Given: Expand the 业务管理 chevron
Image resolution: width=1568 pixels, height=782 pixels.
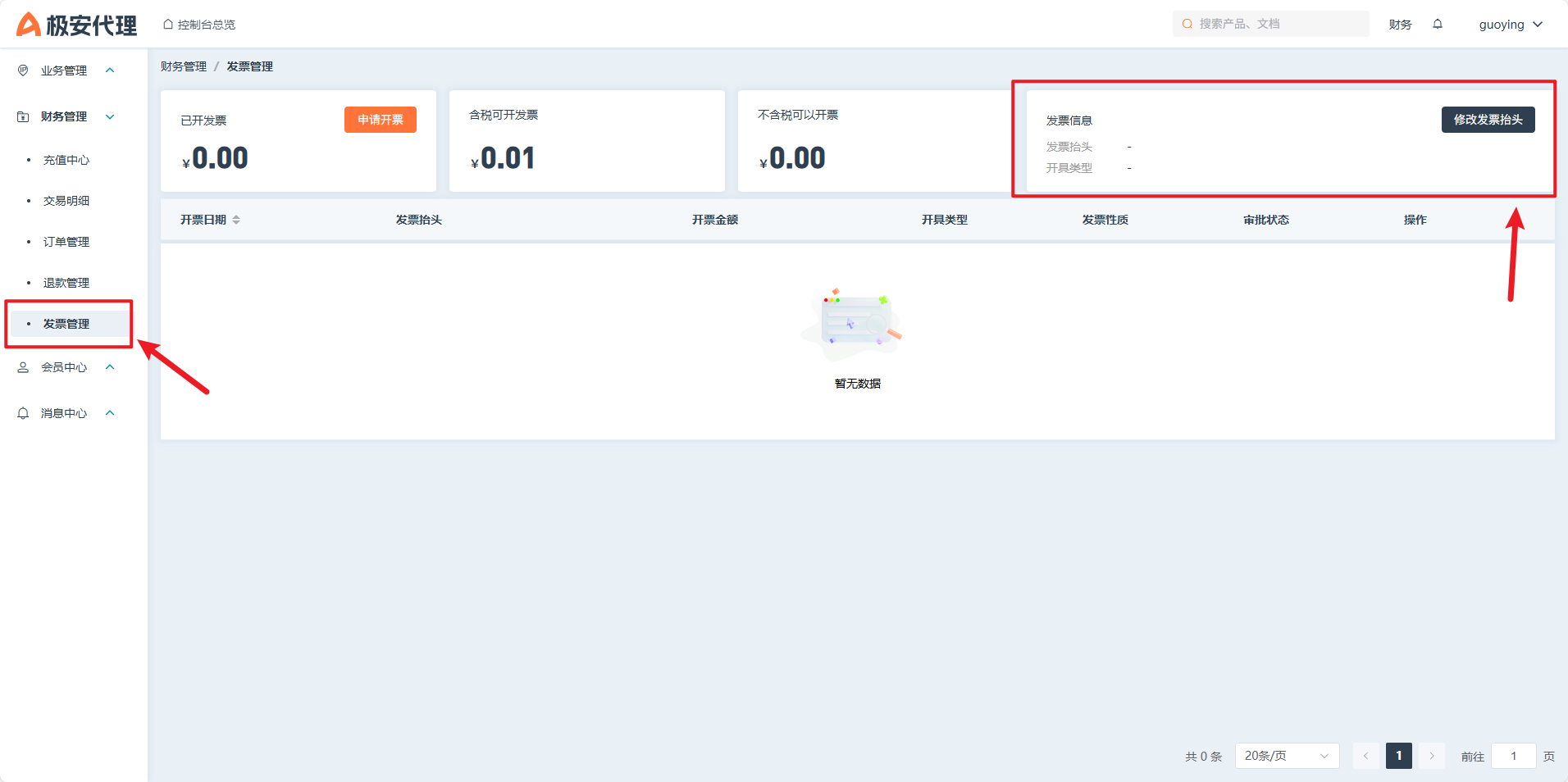Looking at the screenshot, I should point(110,70).
